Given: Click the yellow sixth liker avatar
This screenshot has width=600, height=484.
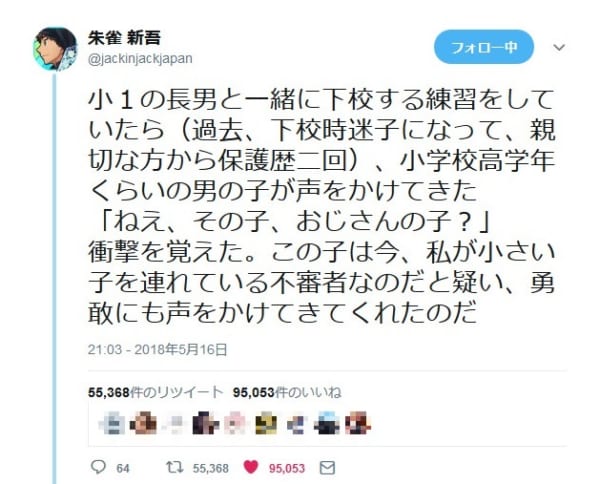Looking at the screenshot, I should 266,423.
